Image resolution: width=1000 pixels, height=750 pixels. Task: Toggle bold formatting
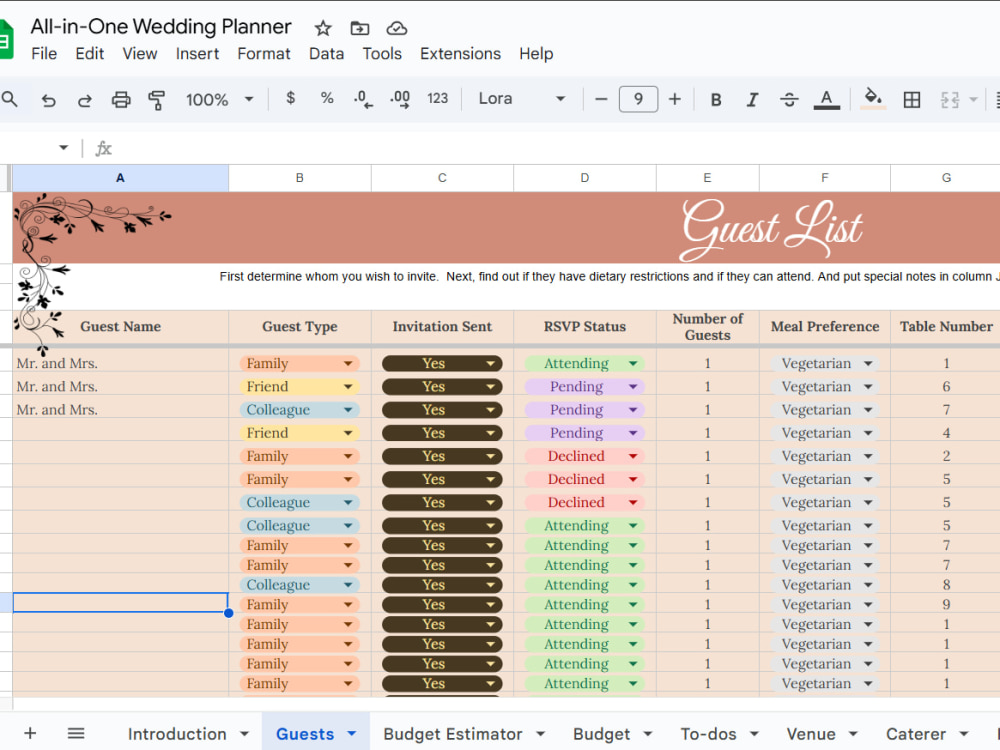716,99
